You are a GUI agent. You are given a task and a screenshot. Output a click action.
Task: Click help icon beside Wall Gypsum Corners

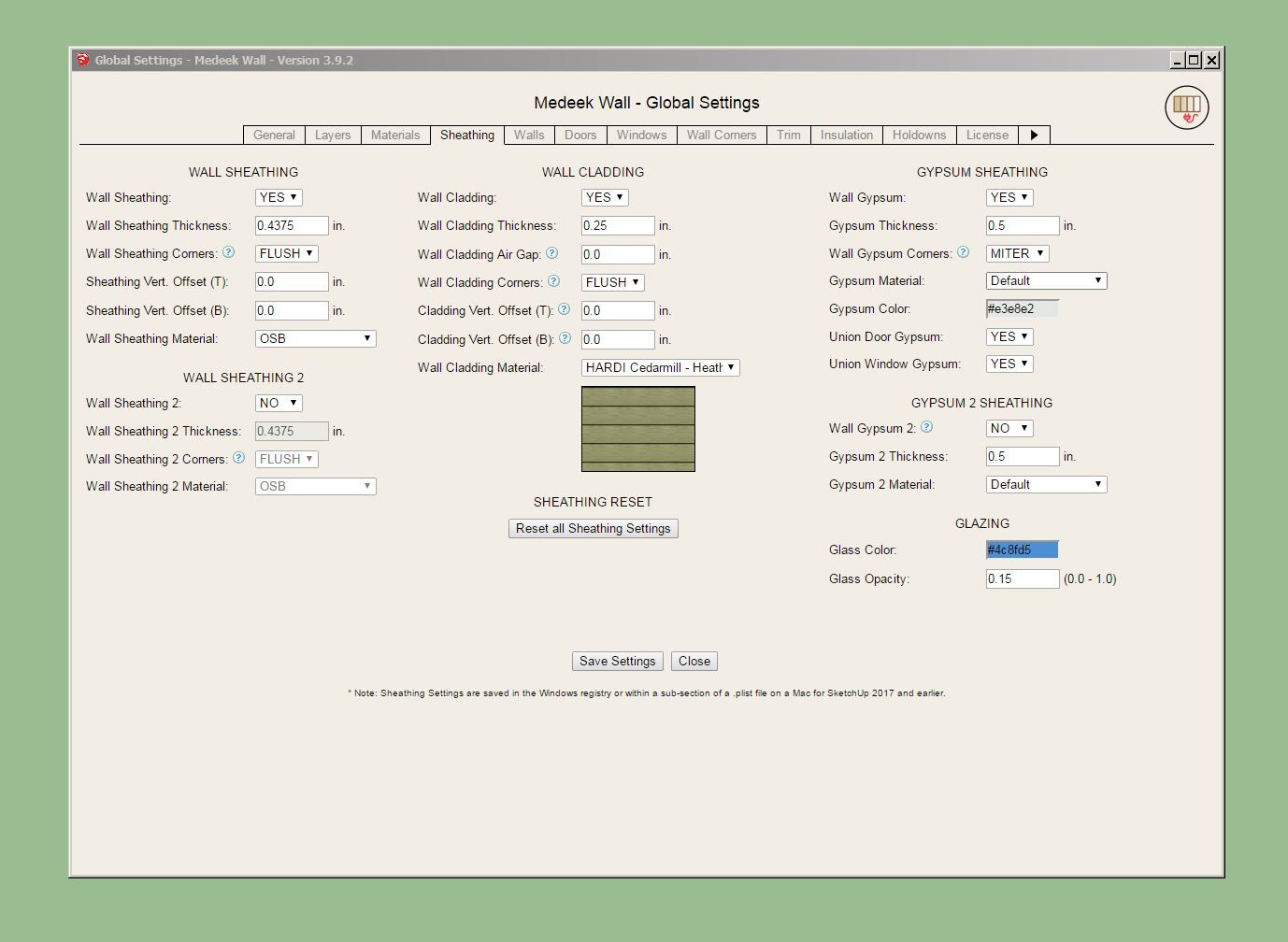(x=964, y=252)
